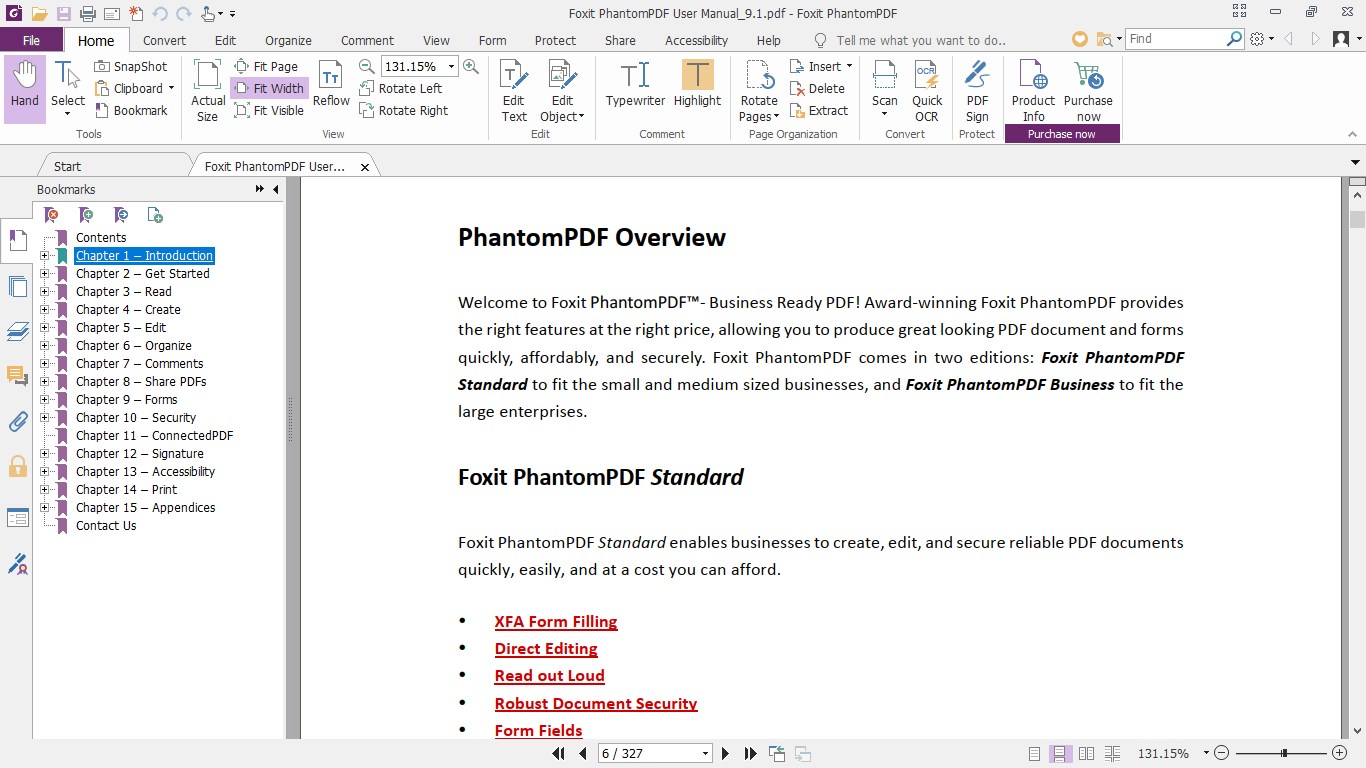
Task: Toggle the Highlight tool
Action: [x=697, y=84]
